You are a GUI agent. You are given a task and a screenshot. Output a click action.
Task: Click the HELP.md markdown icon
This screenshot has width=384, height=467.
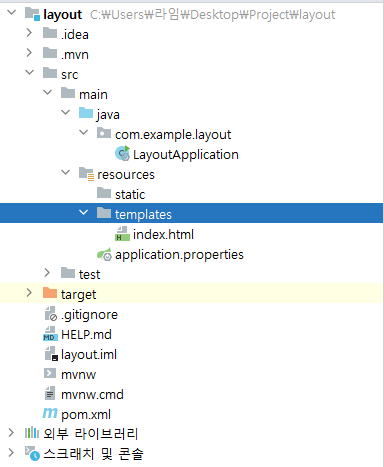tap(50, 334)
